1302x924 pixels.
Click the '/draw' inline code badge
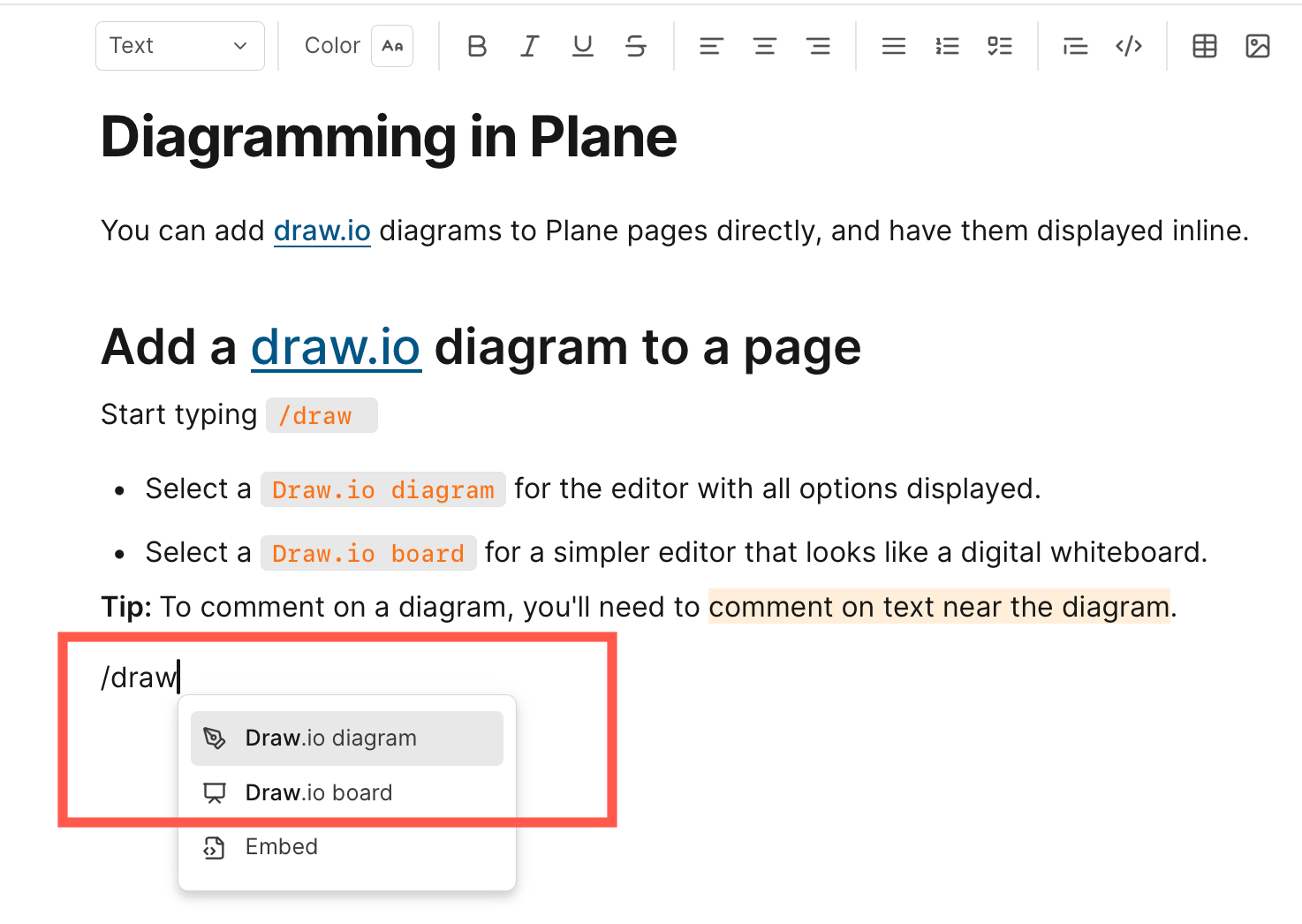(322, 414)
